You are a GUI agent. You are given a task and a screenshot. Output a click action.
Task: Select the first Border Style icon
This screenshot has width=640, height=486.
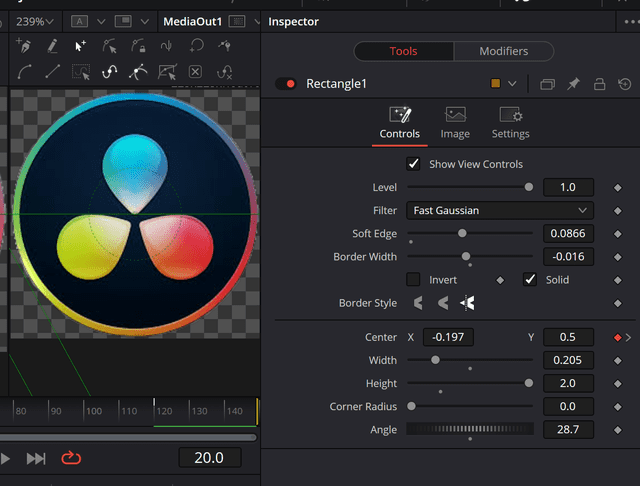418,303
